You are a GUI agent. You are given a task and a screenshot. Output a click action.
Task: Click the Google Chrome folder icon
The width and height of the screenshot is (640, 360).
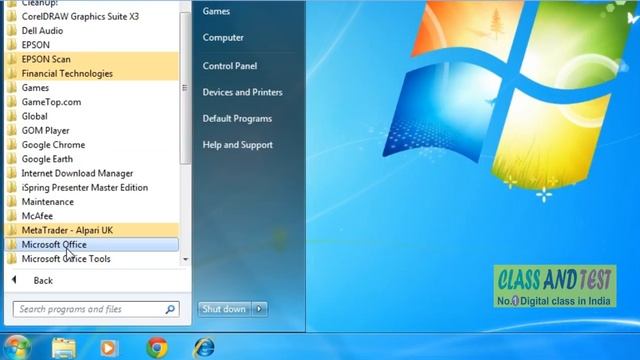click(x=12, y=145)
